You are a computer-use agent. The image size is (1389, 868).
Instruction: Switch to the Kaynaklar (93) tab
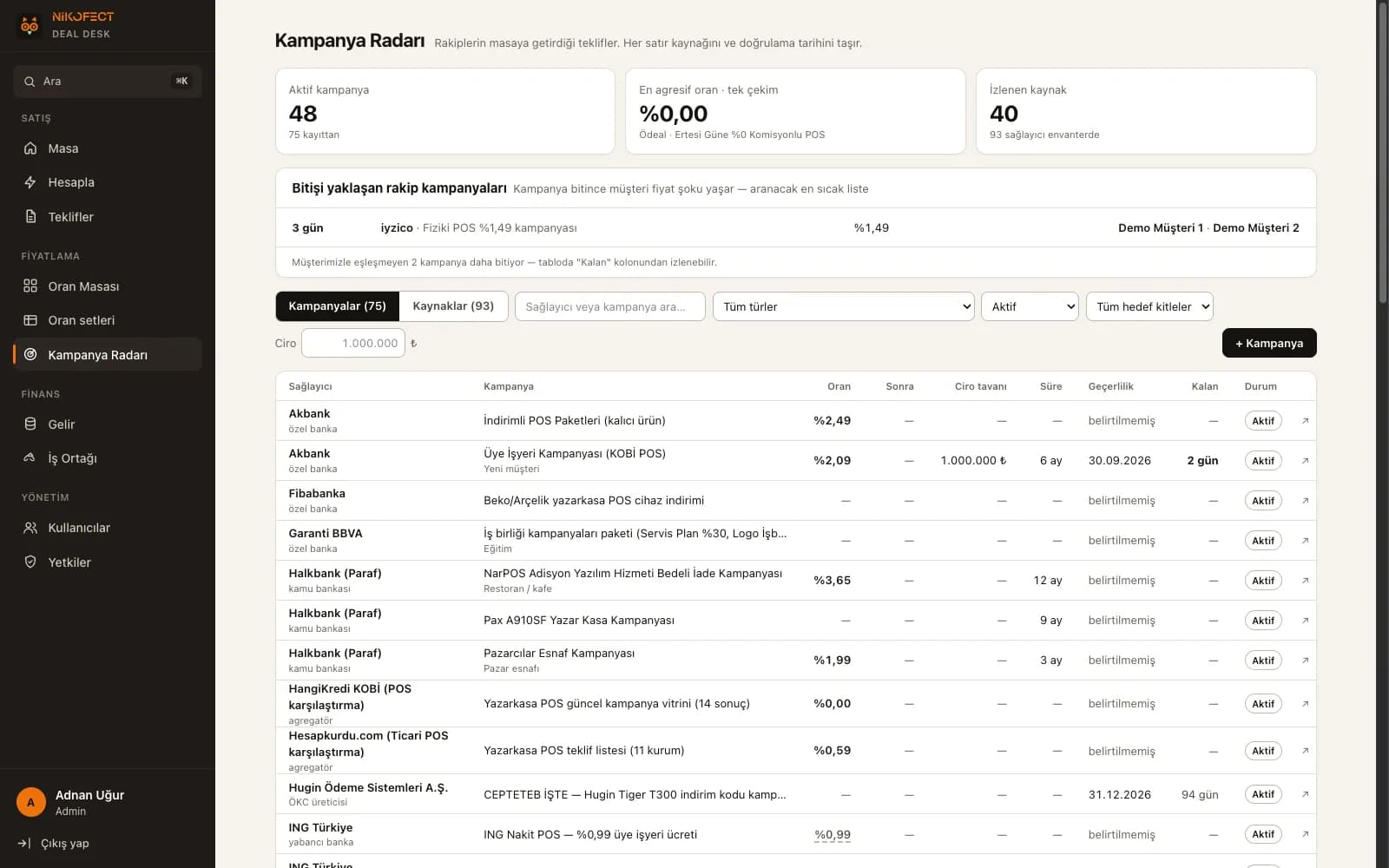click(453, 306)
